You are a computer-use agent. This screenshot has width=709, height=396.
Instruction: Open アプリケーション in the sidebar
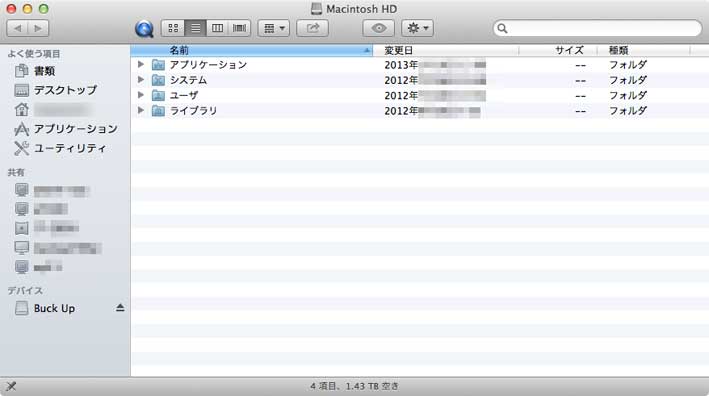76,129
